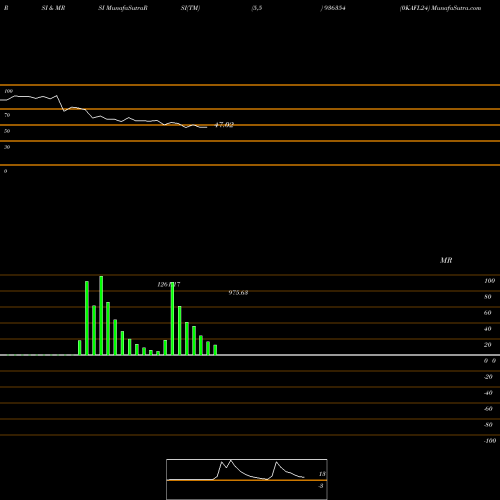
Task: Click the 'SI & MR' header text
Action: (53, 8)
